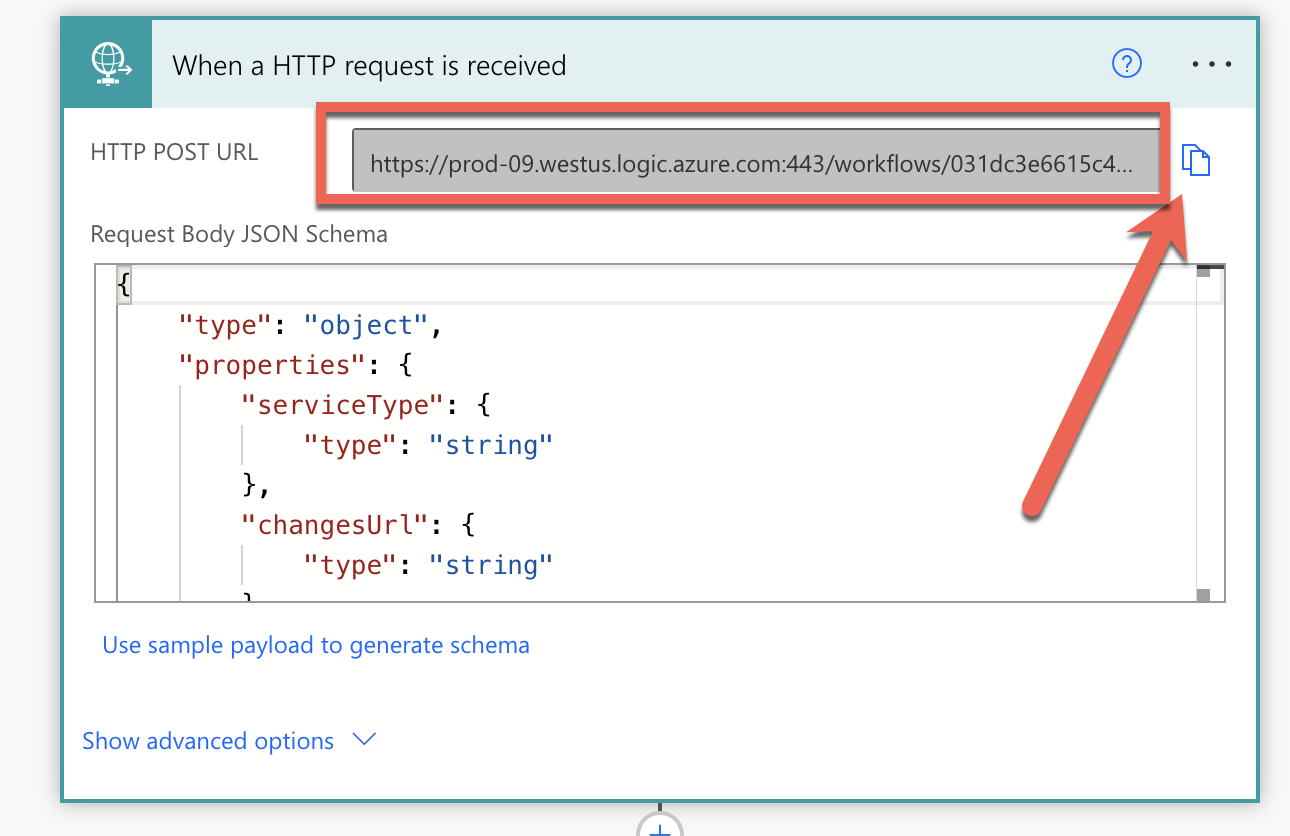Copy the HTTP POST URL to clipboard
The image size is (1290, 836).
(1196, 160)
